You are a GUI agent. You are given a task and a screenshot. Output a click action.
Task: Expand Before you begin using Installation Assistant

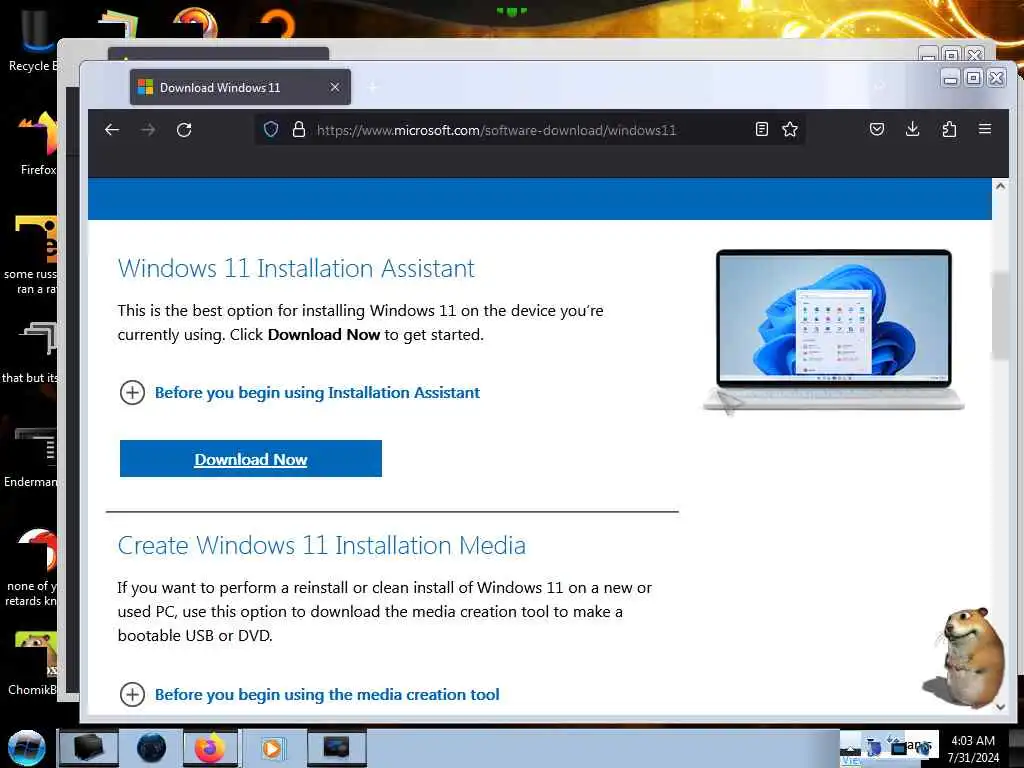300,392
